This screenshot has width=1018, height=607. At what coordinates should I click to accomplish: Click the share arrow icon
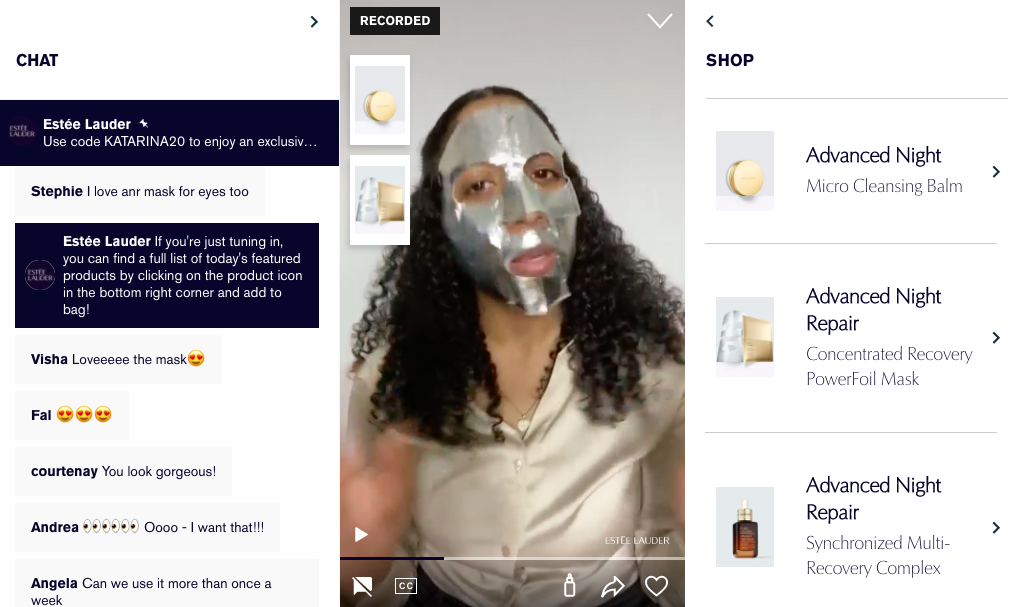612,587
